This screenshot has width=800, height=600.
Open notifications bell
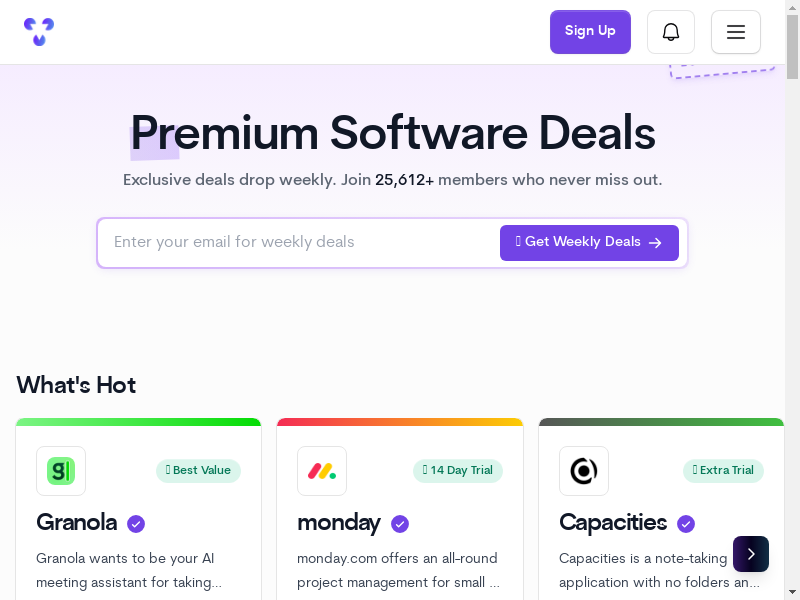coord(671,32)
